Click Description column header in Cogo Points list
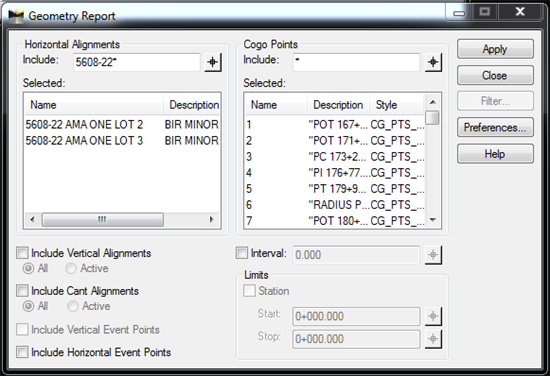The image size is (550, 376). click(x=338, y=105)
